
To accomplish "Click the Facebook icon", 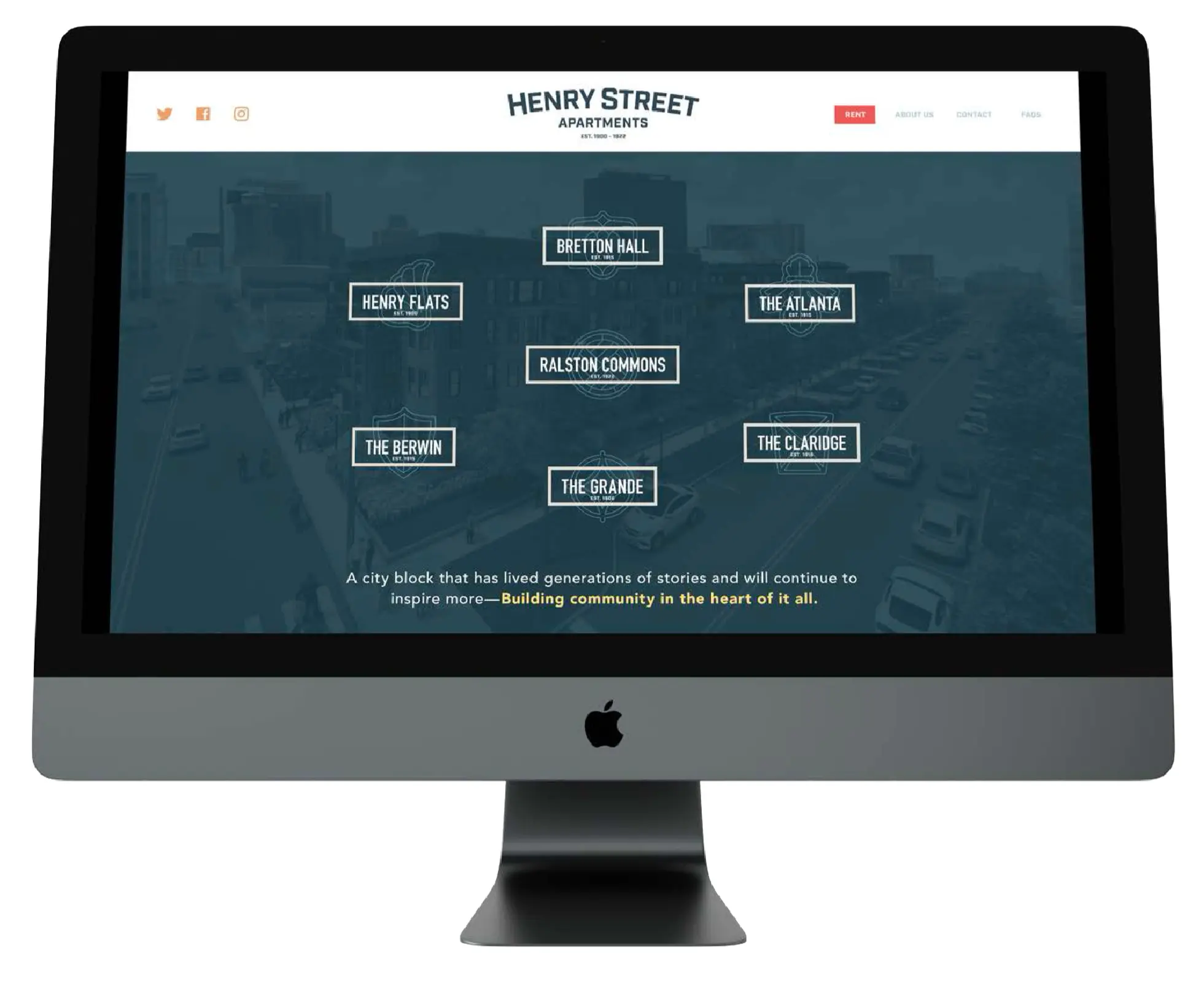I will tap(203, 114).
